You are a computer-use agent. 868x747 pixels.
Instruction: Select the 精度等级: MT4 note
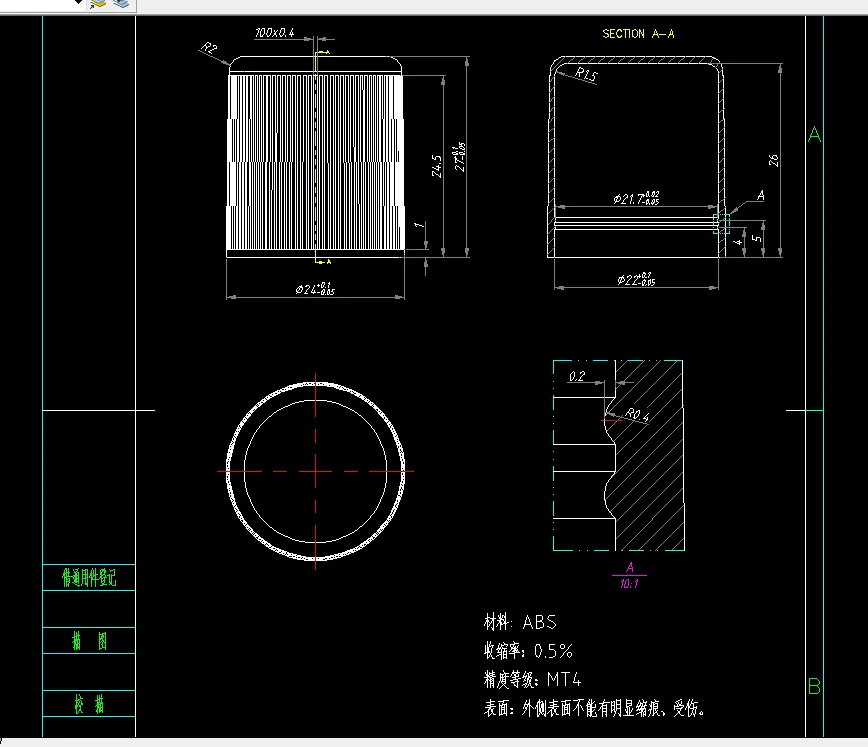[x=533, y=679]
